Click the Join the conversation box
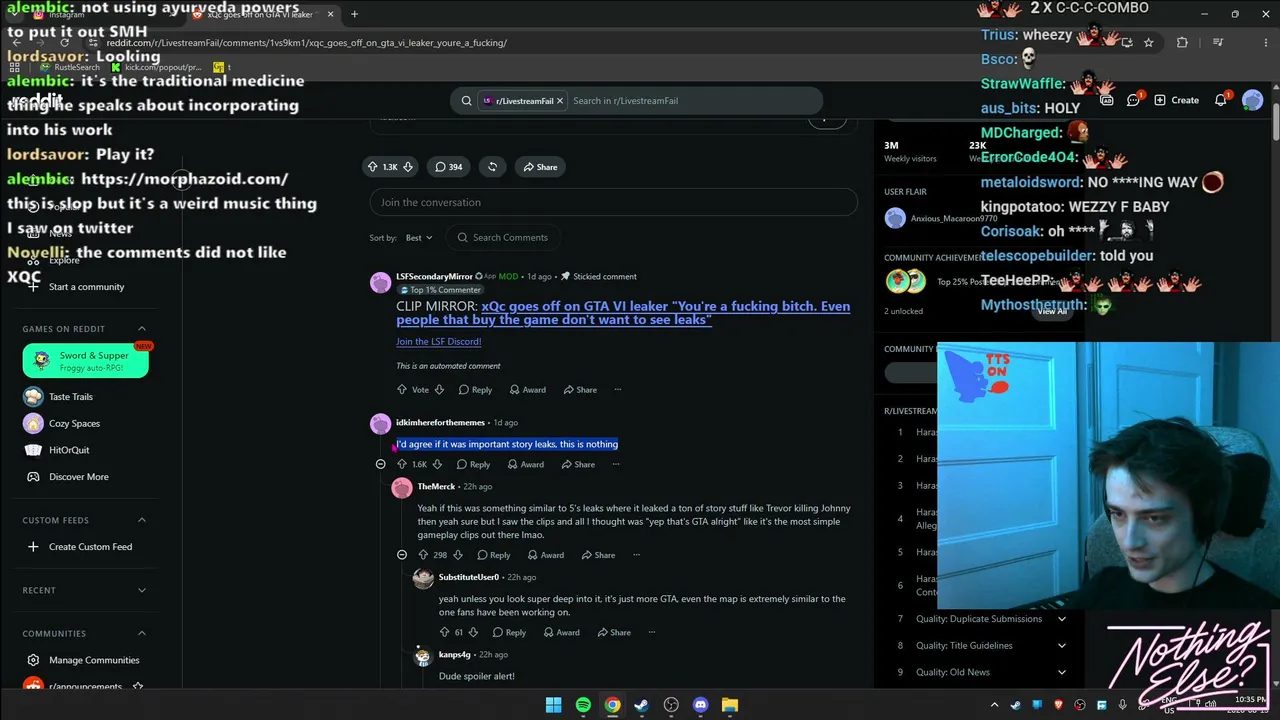 point(613,202)
